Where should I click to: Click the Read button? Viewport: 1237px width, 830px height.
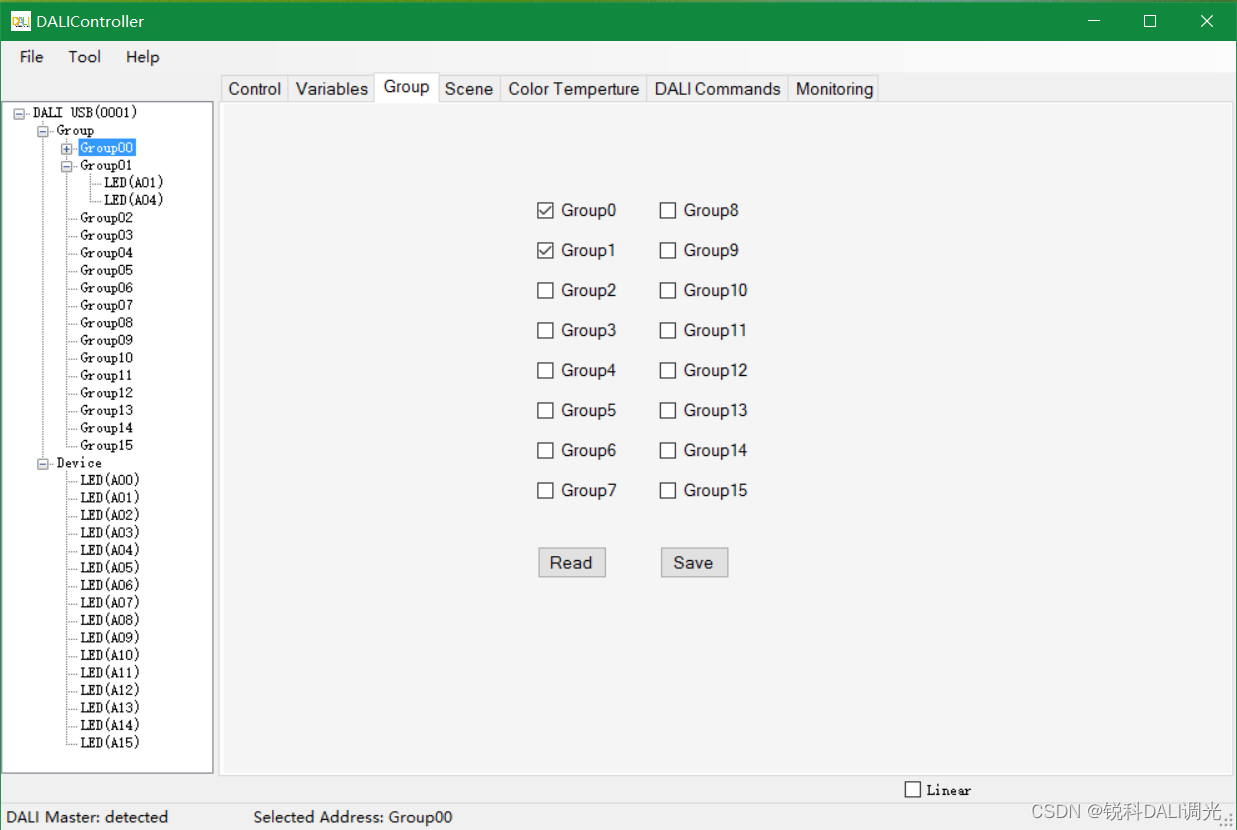pyautogui.click(x=572, y=563)
